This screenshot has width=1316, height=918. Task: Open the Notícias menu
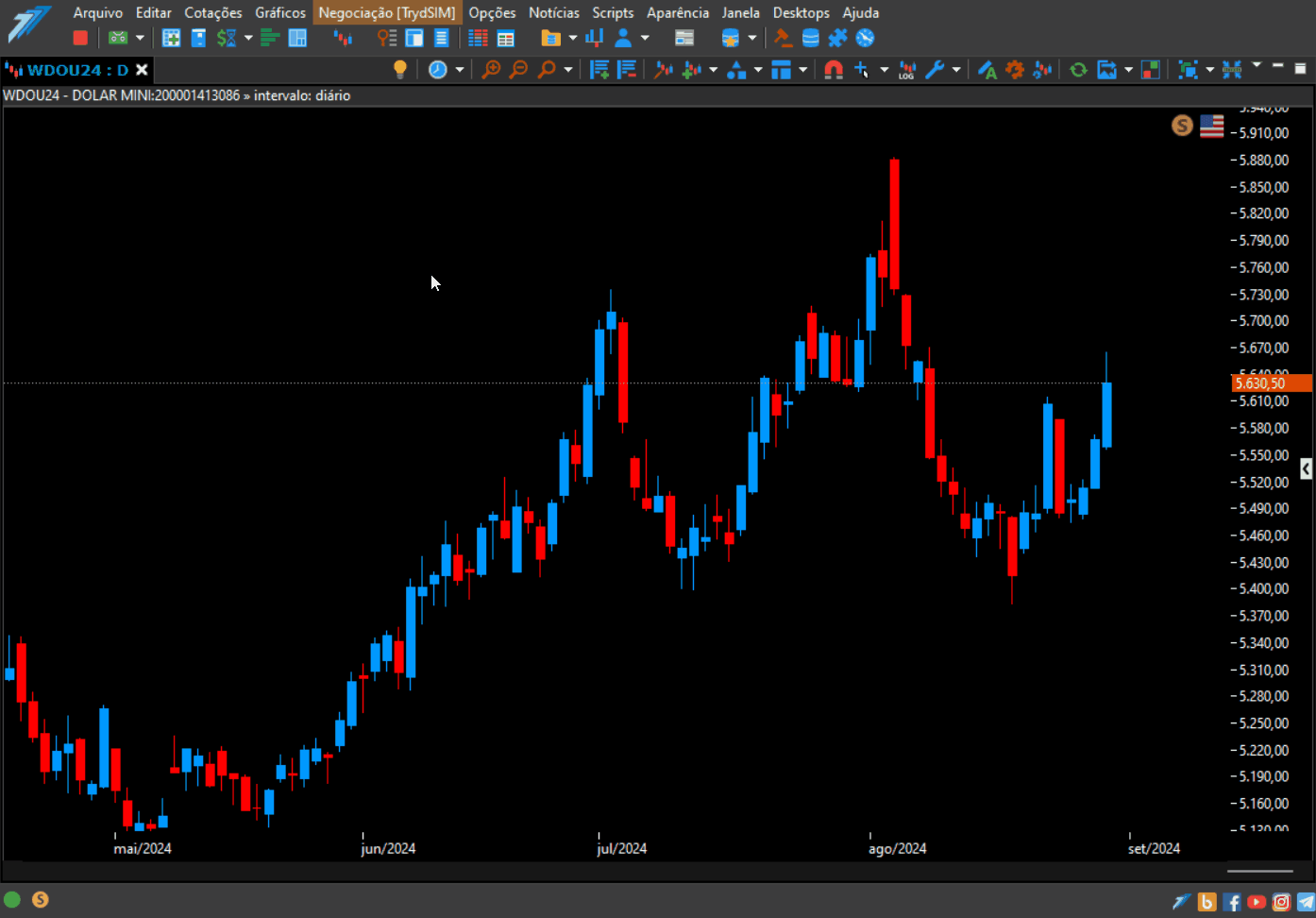[x=554, y=12]
